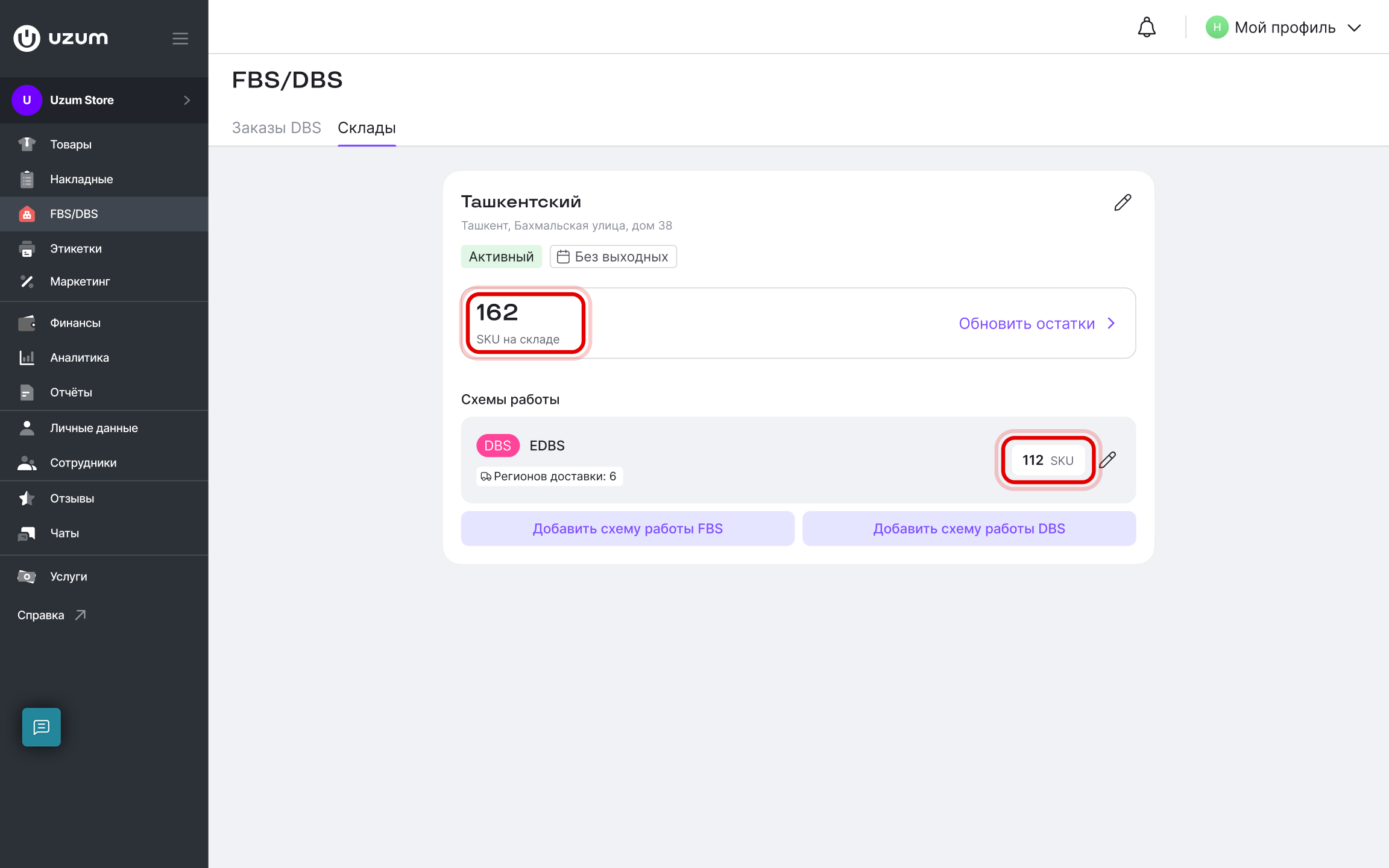Expand Uzum Store shop selector chevron
This screenshot has height=868, width=1389.
point(187,100)
